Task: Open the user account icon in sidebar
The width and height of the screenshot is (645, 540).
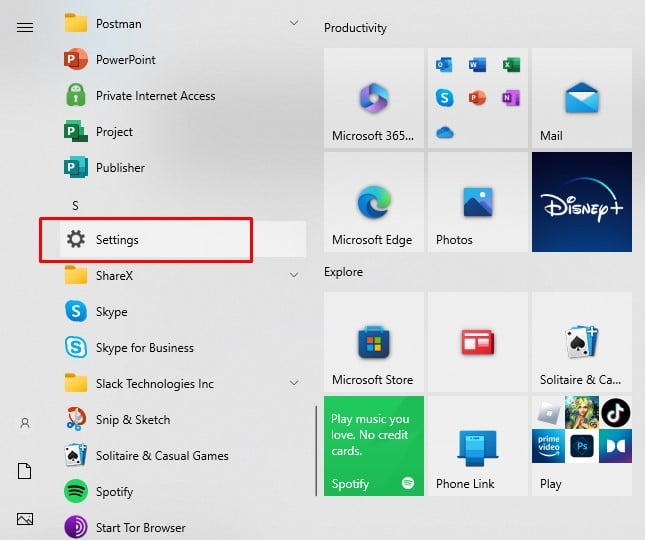Action: click(x=25, y=423)
